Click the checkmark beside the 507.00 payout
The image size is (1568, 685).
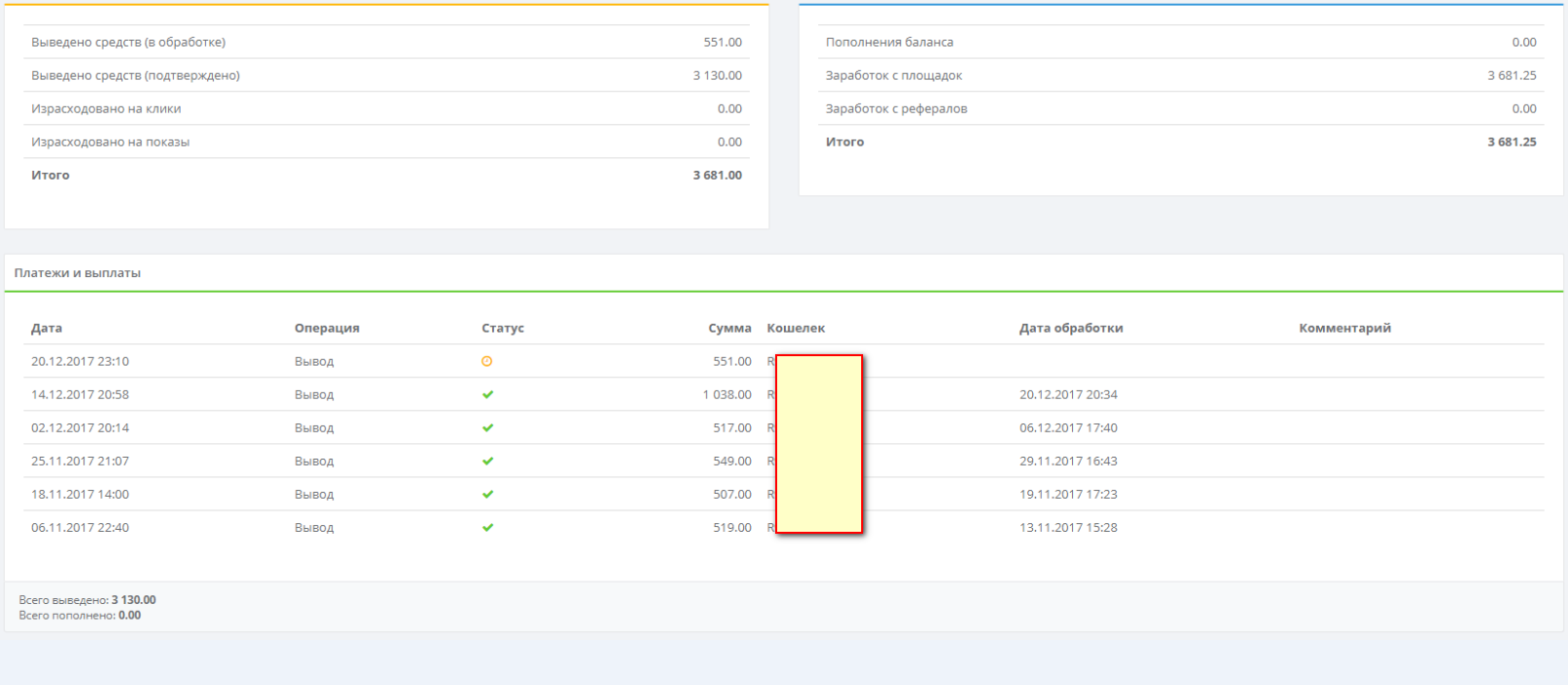487,494
